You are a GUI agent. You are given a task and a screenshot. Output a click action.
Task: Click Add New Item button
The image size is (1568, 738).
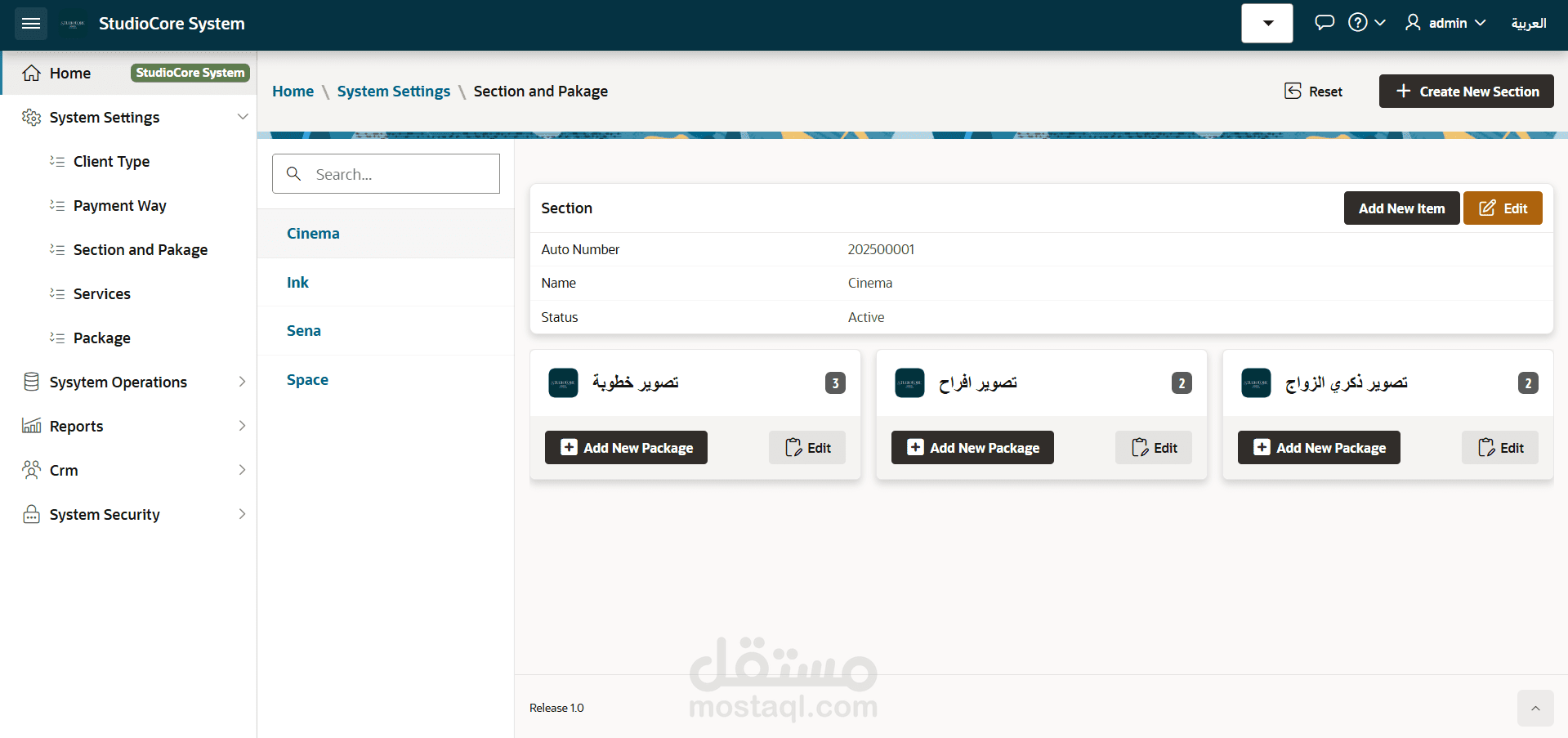point(1402,208)
